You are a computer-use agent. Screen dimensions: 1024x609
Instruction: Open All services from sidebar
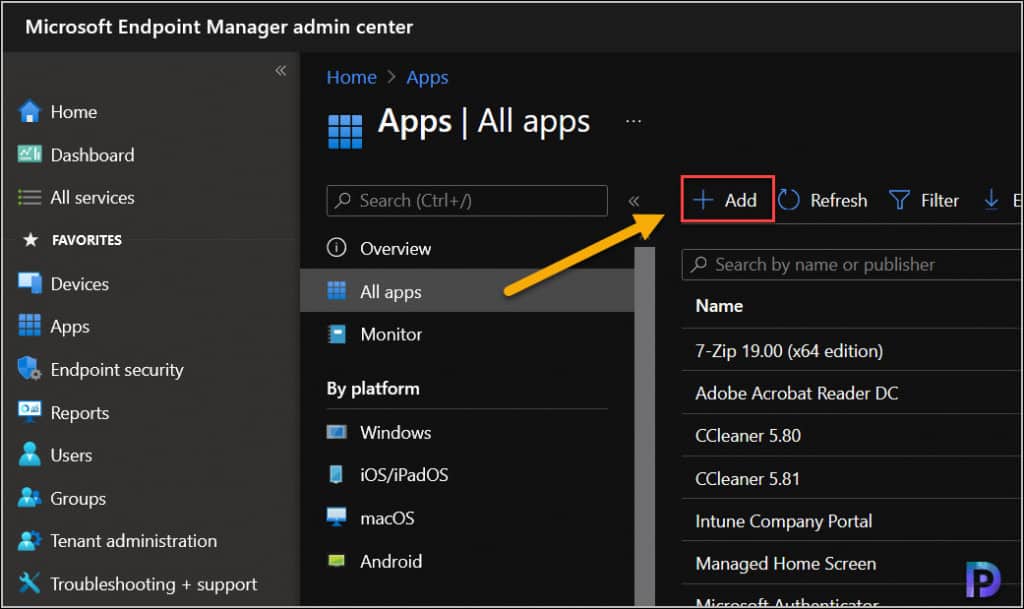point(92,198)
